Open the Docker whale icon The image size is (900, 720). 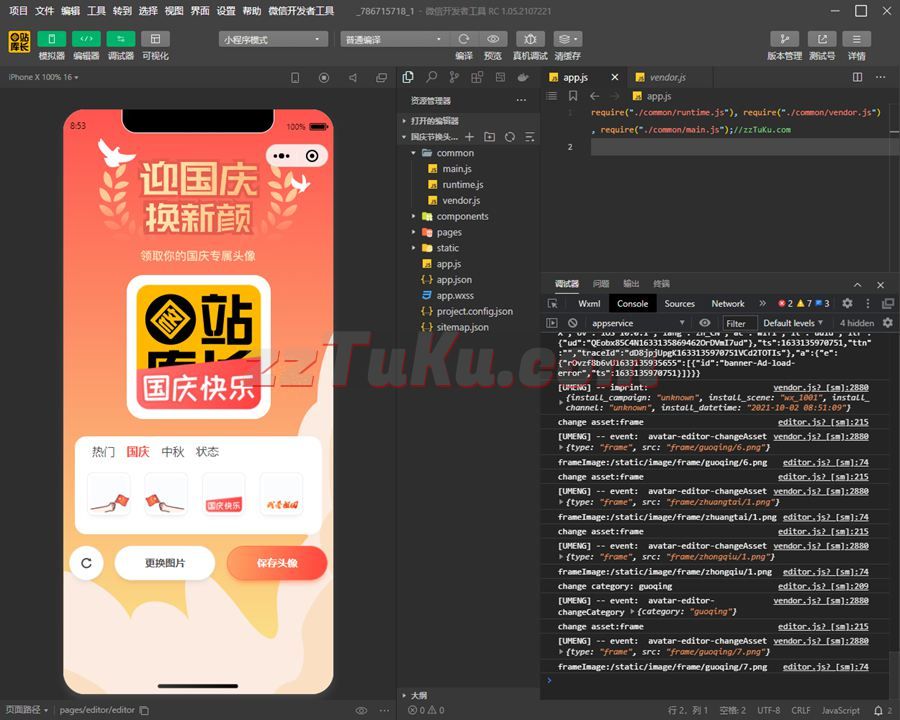tap(523, 77)
